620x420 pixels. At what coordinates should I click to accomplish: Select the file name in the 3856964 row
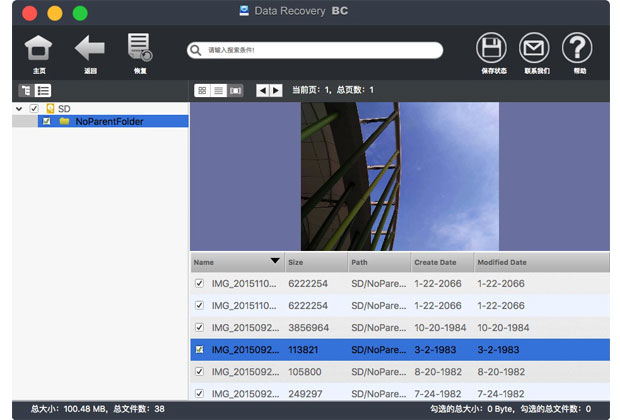(x=245, y=328)
